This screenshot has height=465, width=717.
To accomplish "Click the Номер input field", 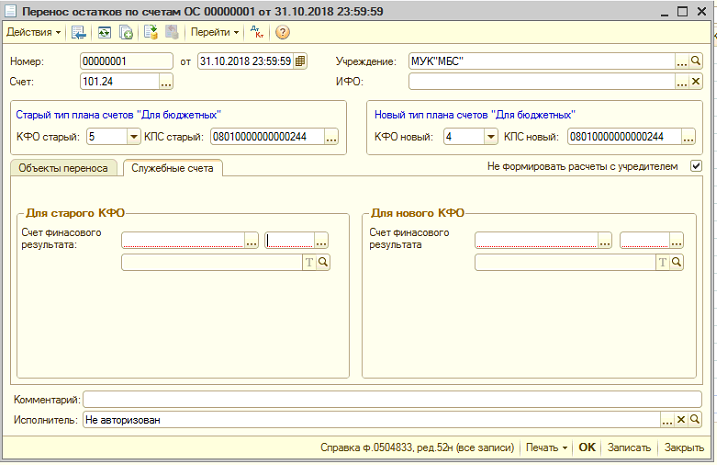I will (127, 61).
